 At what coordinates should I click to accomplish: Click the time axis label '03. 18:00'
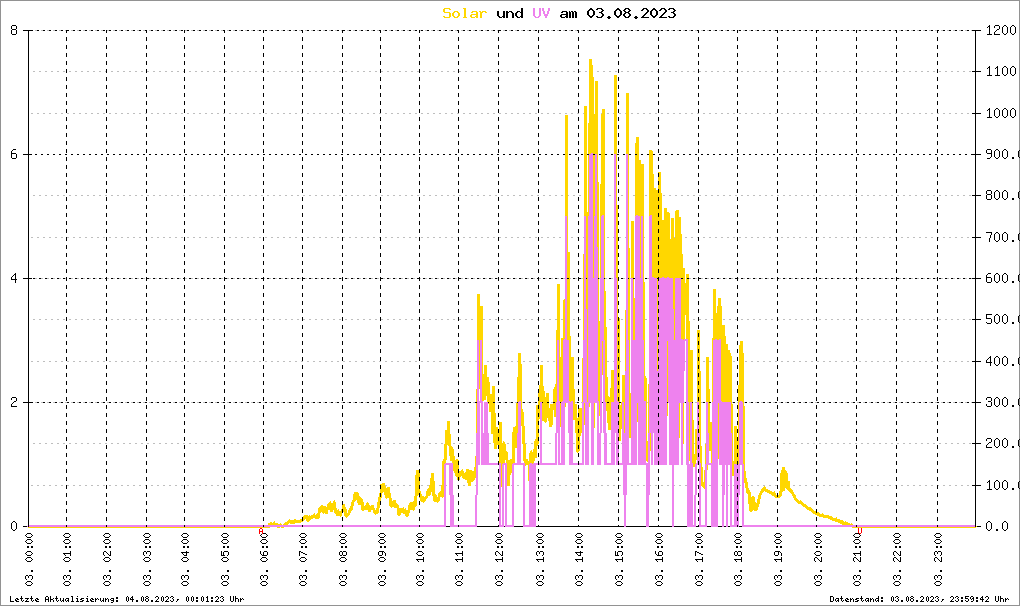point(738,559)
